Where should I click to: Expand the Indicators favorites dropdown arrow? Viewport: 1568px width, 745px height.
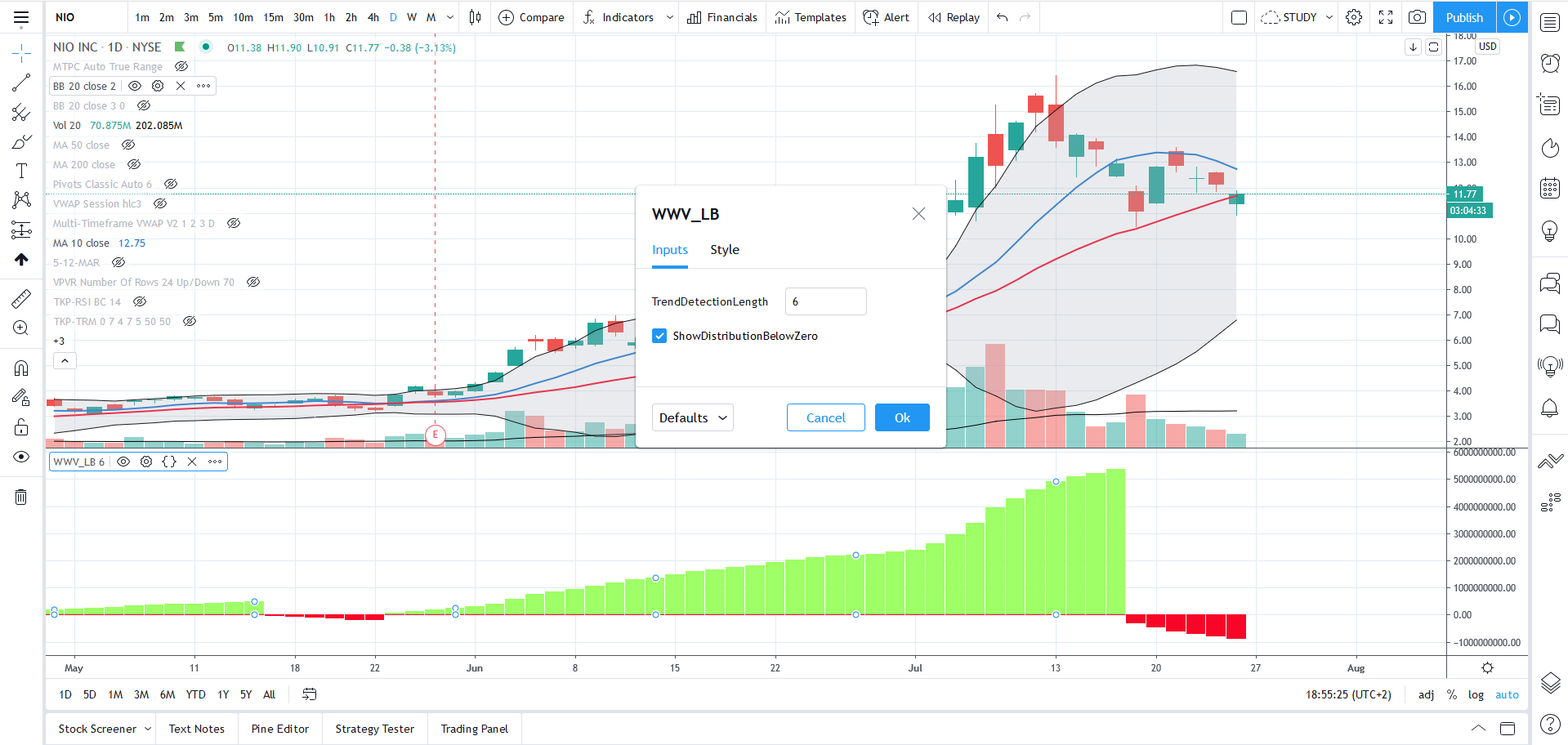[669, 17]
